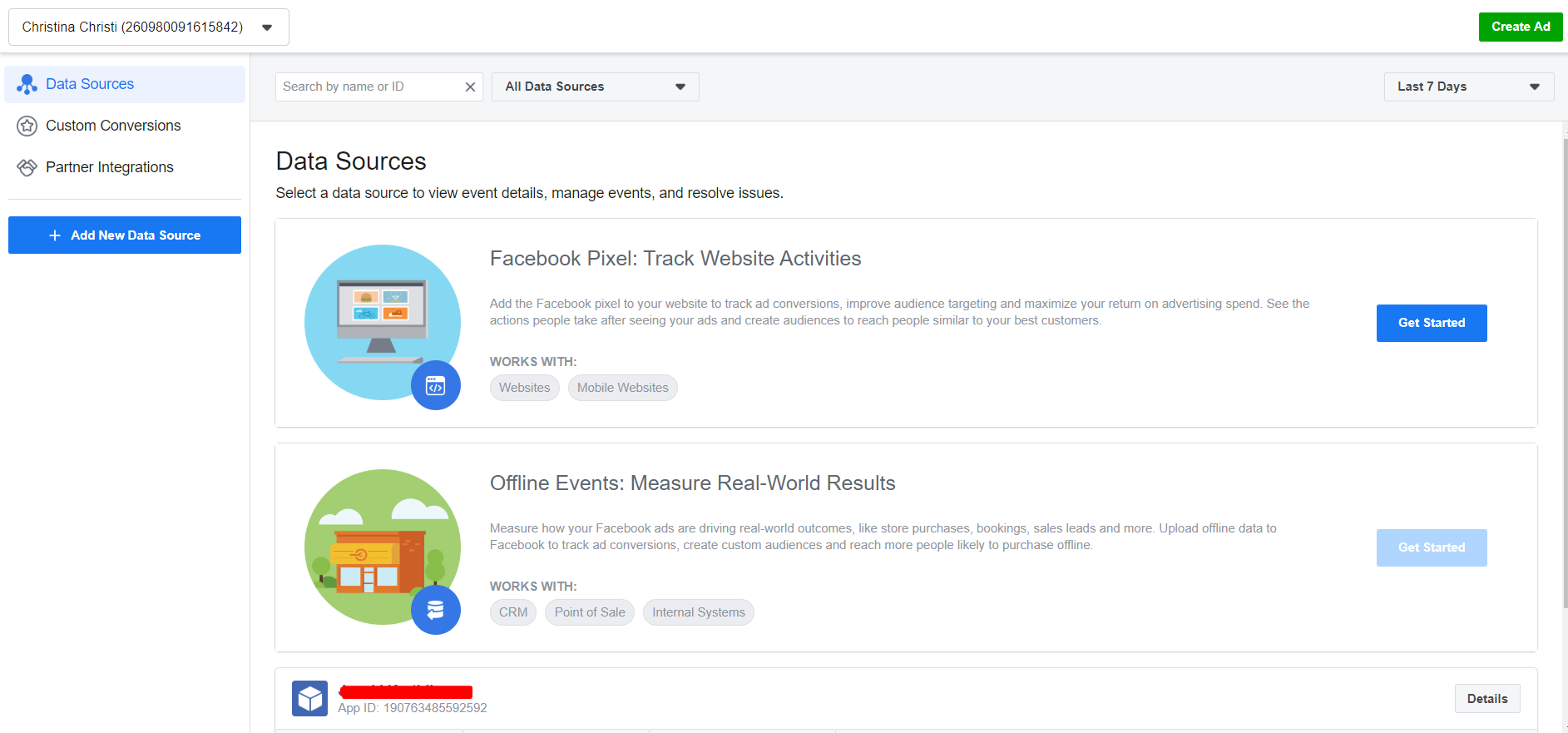The height and width of the screenshot is (733, 1568).
Task: Click the page vertical scrollbar
Action: [x=1565, y=374]
